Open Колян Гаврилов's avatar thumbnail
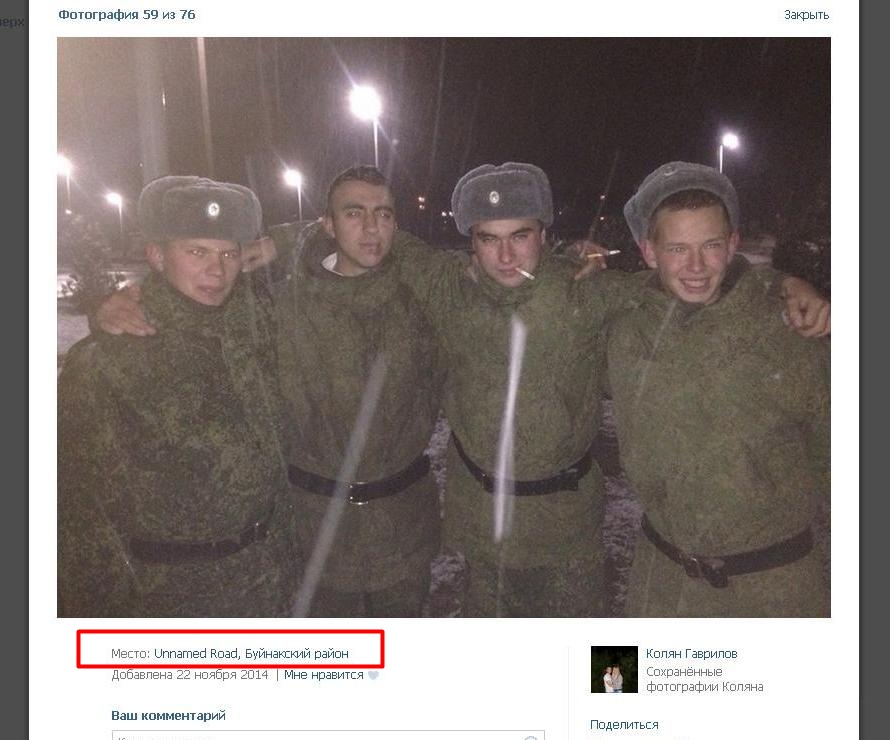 [614, 669]
